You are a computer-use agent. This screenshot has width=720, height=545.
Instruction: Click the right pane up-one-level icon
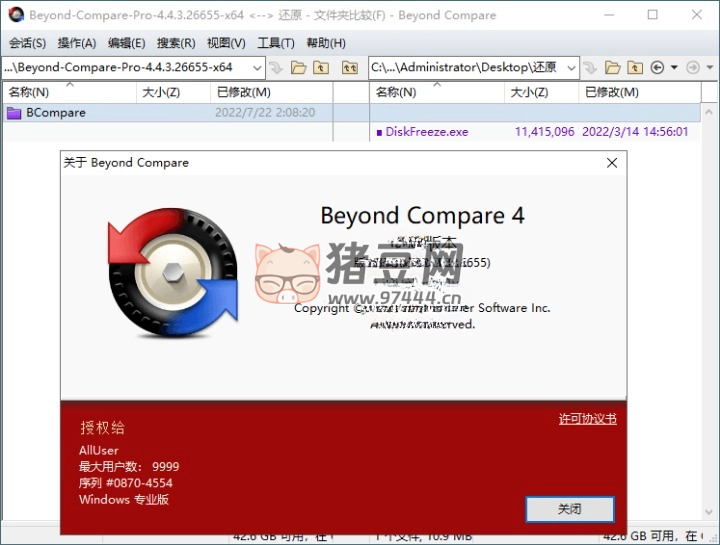pos(636,68)
